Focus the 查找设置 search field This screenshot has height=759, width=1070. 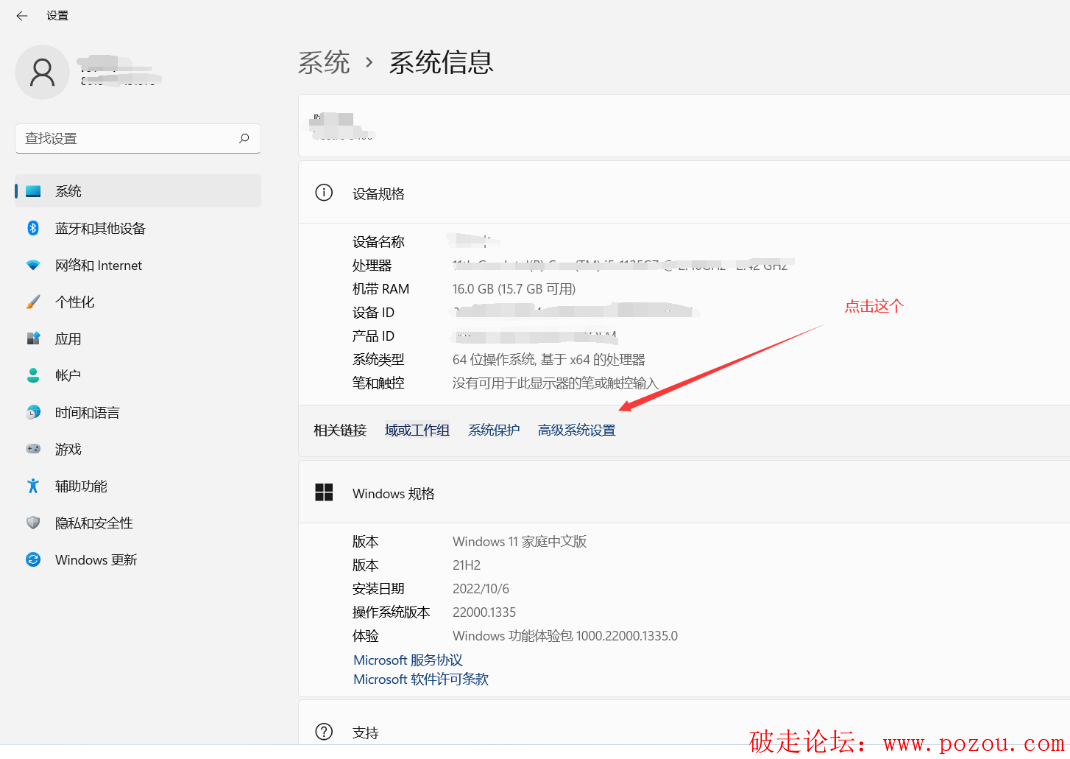137,139
